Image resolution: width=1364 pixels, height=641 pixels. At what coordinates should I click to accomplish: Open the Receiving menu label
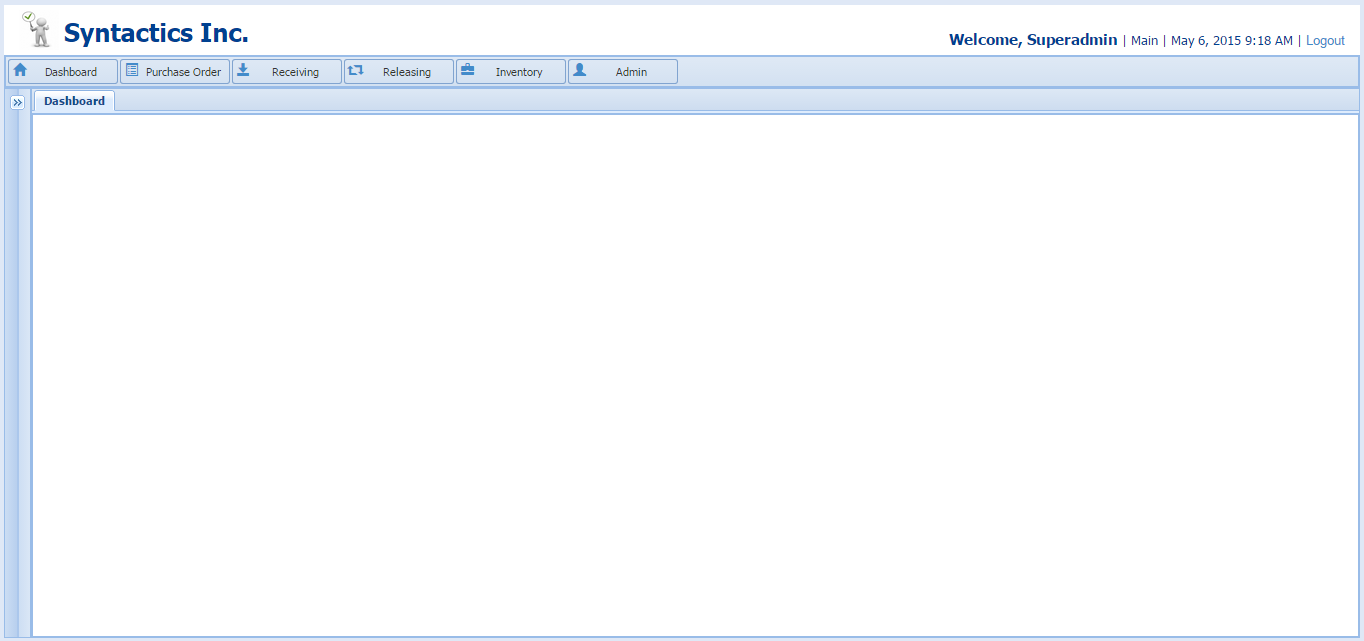tap(295, 72)
